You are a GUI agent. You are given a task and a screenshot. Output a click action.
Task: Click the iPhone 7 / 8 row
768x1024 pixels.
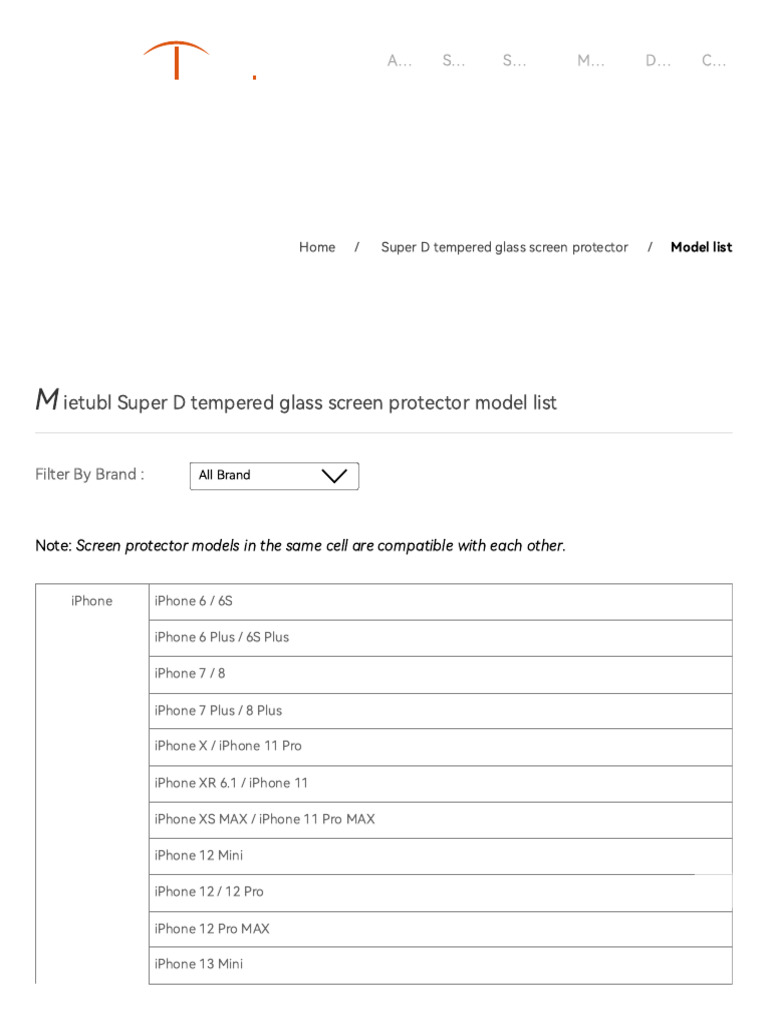tap(190, 673)
